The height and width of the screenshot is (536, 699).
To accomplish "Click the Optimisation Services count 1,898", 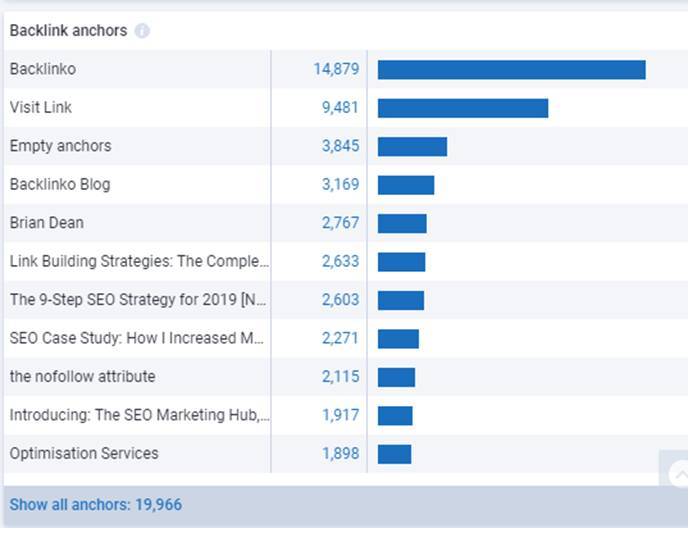I will (x=339, y=454).
